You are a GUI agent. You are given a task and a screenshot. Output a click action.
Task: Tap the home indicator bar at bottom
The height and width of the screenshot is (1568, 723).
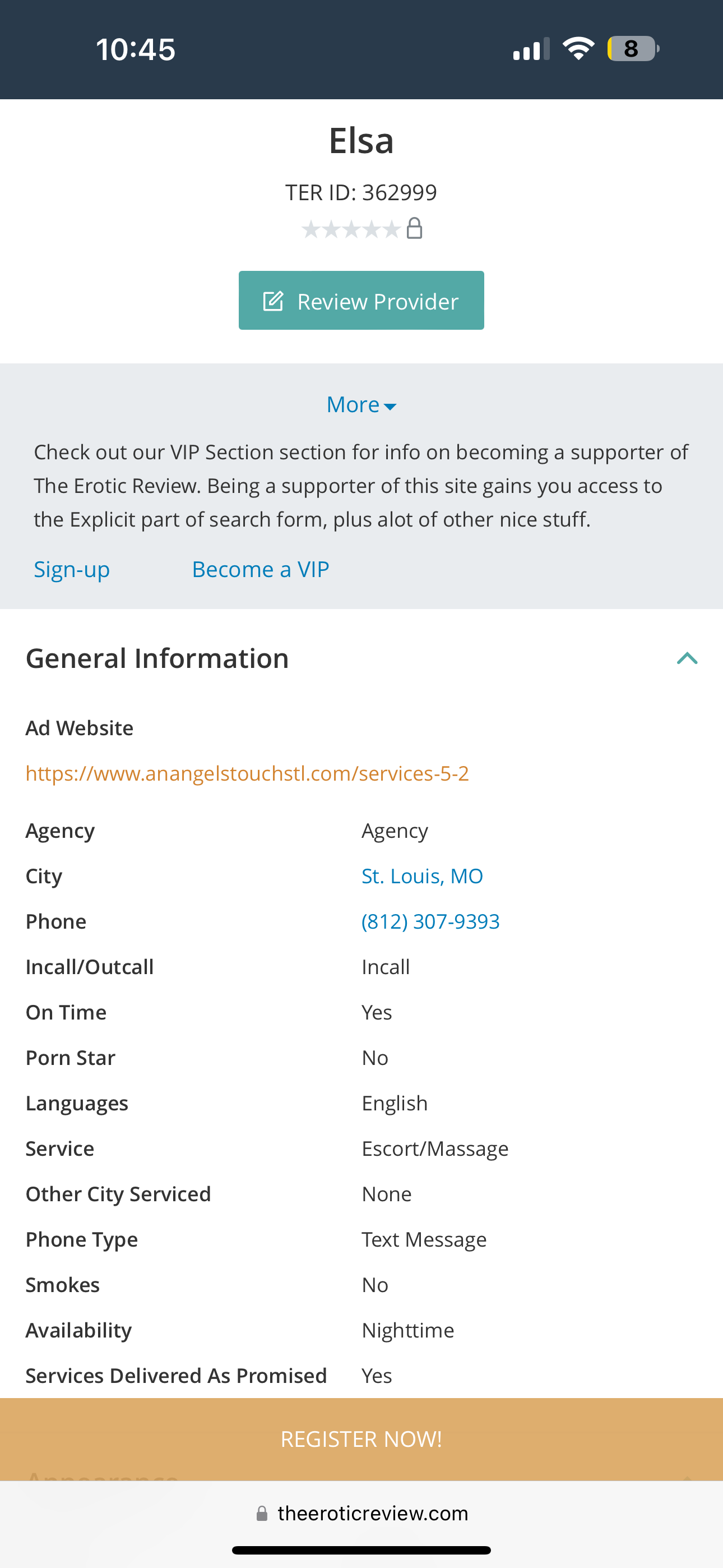point(361,1551)
